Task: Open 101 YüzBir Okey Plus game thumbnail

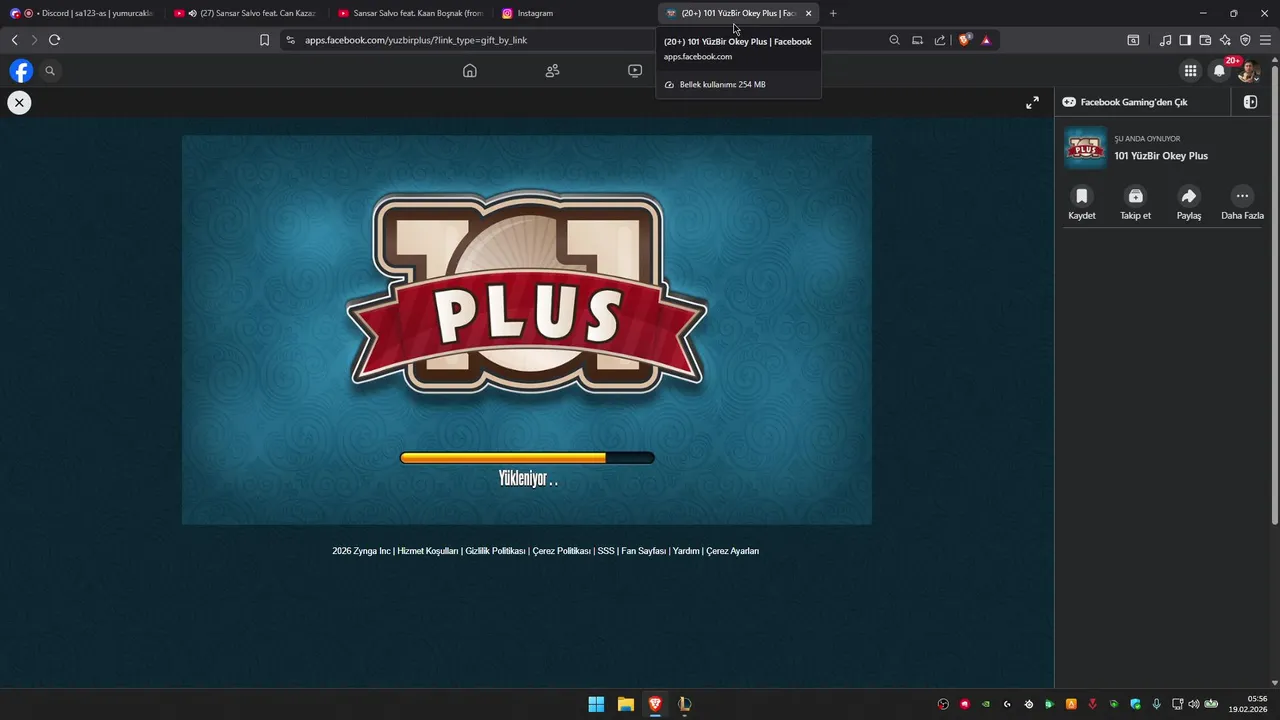Action: (x=1085, y=147)
